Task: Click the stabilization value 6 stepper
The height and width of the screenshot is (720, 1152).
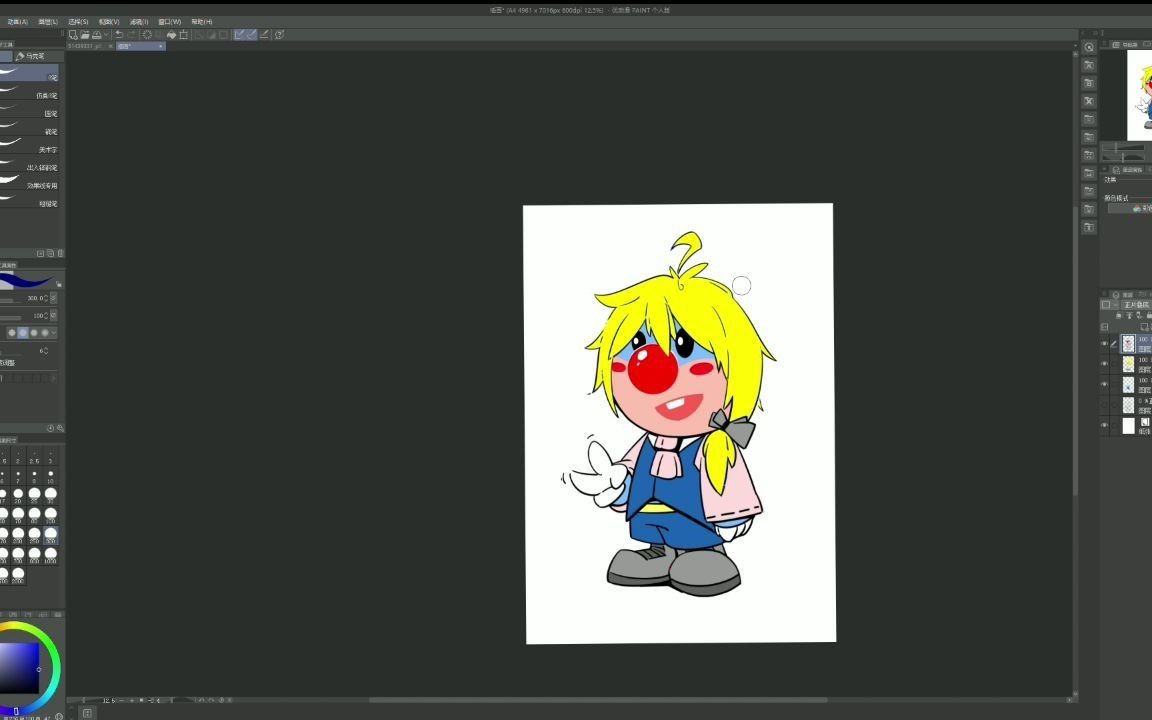Action: tap(46, 351)
